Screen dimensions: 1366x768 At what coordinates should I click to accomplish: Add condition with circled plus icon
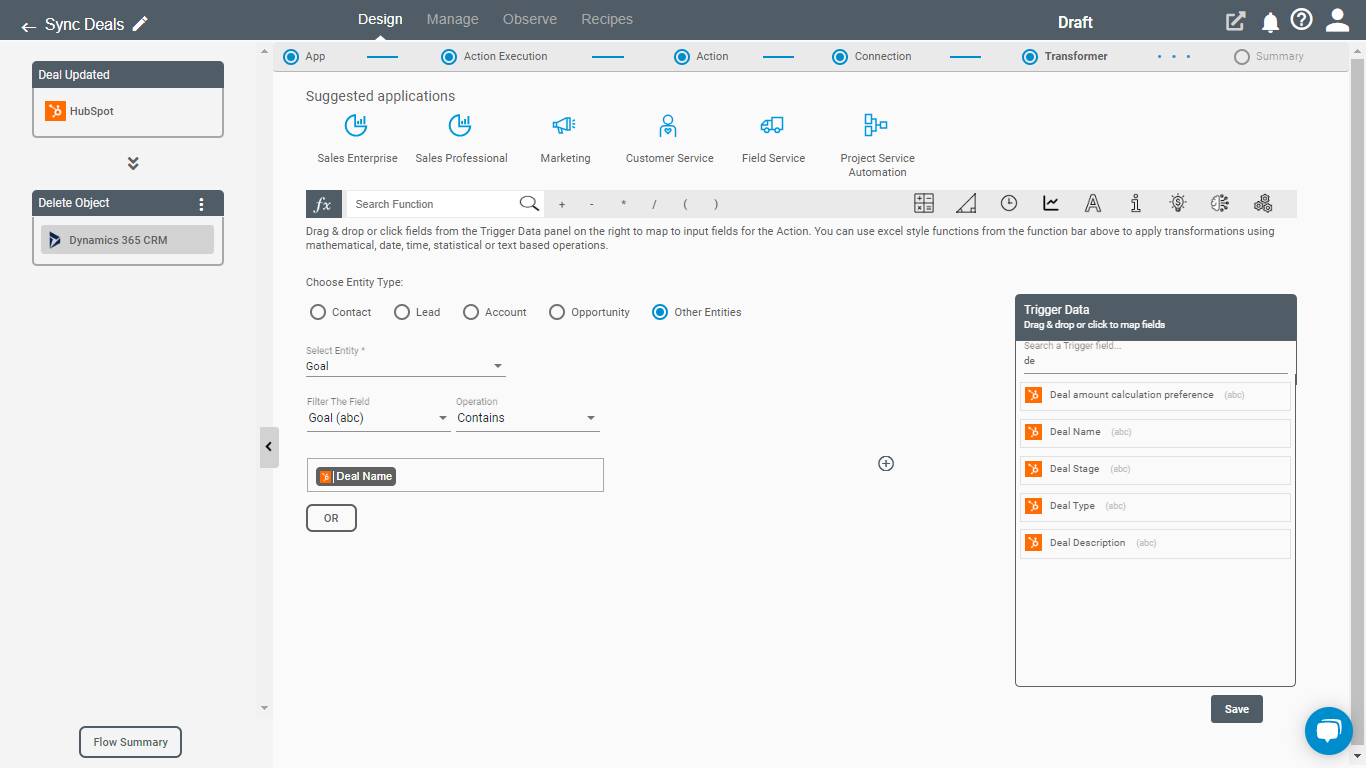[885, 463]
